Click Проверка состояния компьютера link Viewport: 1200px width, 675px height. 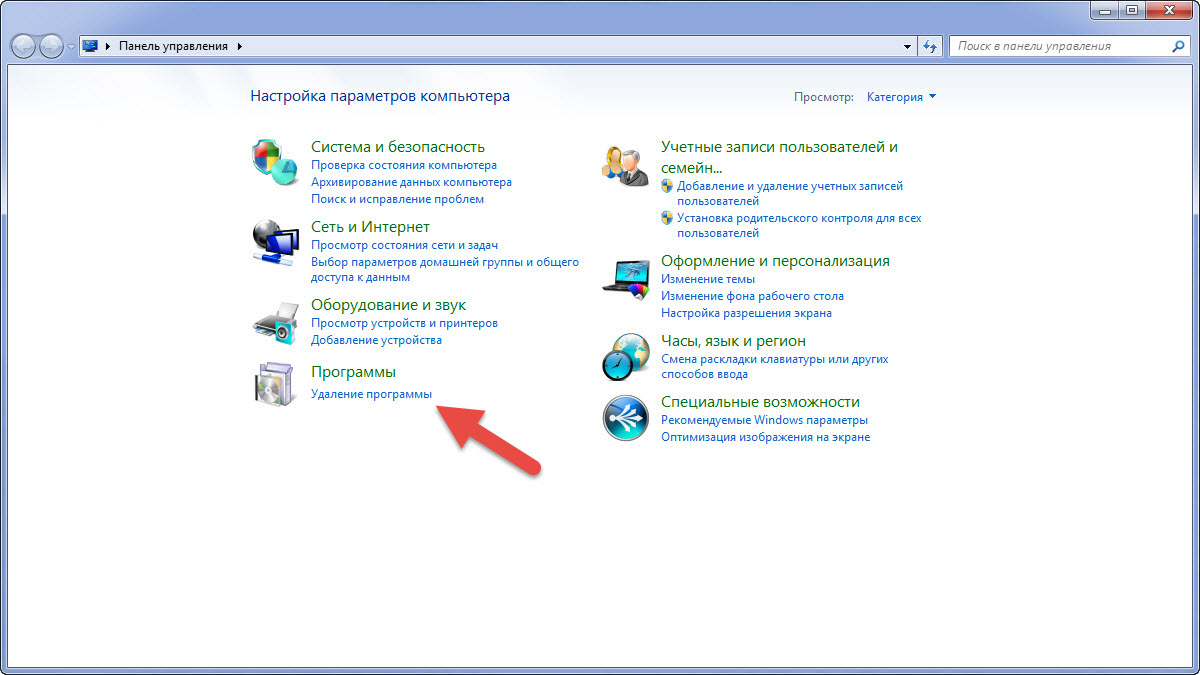[x=404, y=165]
